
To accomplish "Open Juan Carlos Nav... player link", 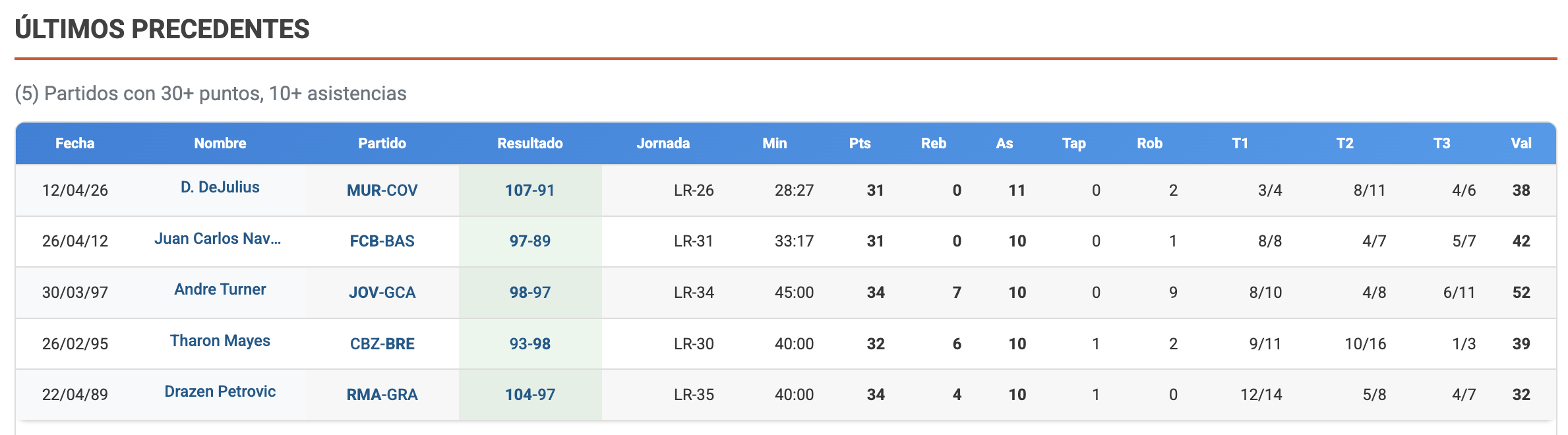I will tap(218, 239).
